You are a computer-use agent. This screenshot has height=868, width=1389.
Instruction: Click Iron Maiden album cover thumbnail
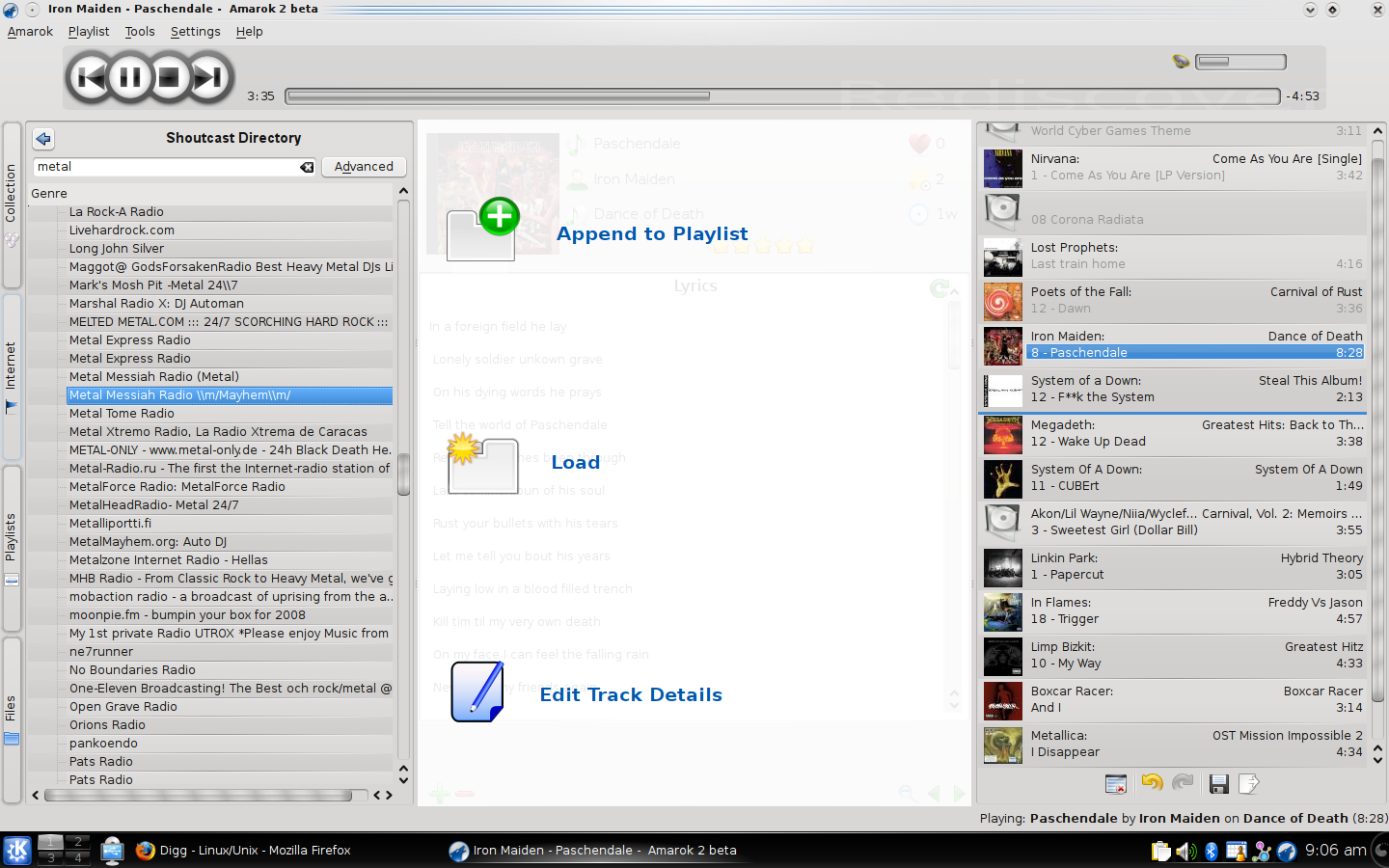[1003, 346]
